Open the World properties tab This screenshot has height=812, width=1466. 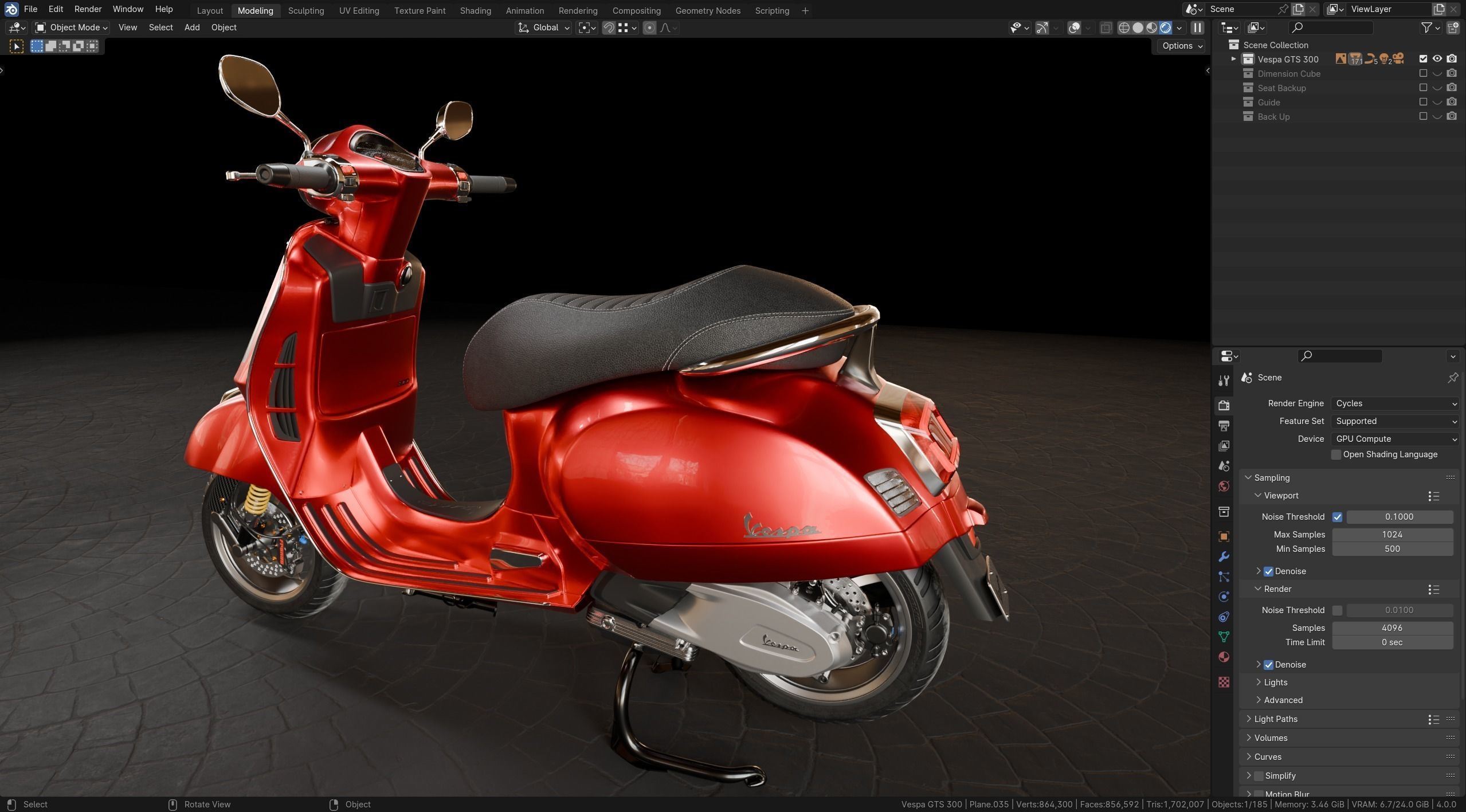(x=1224, y=486)
